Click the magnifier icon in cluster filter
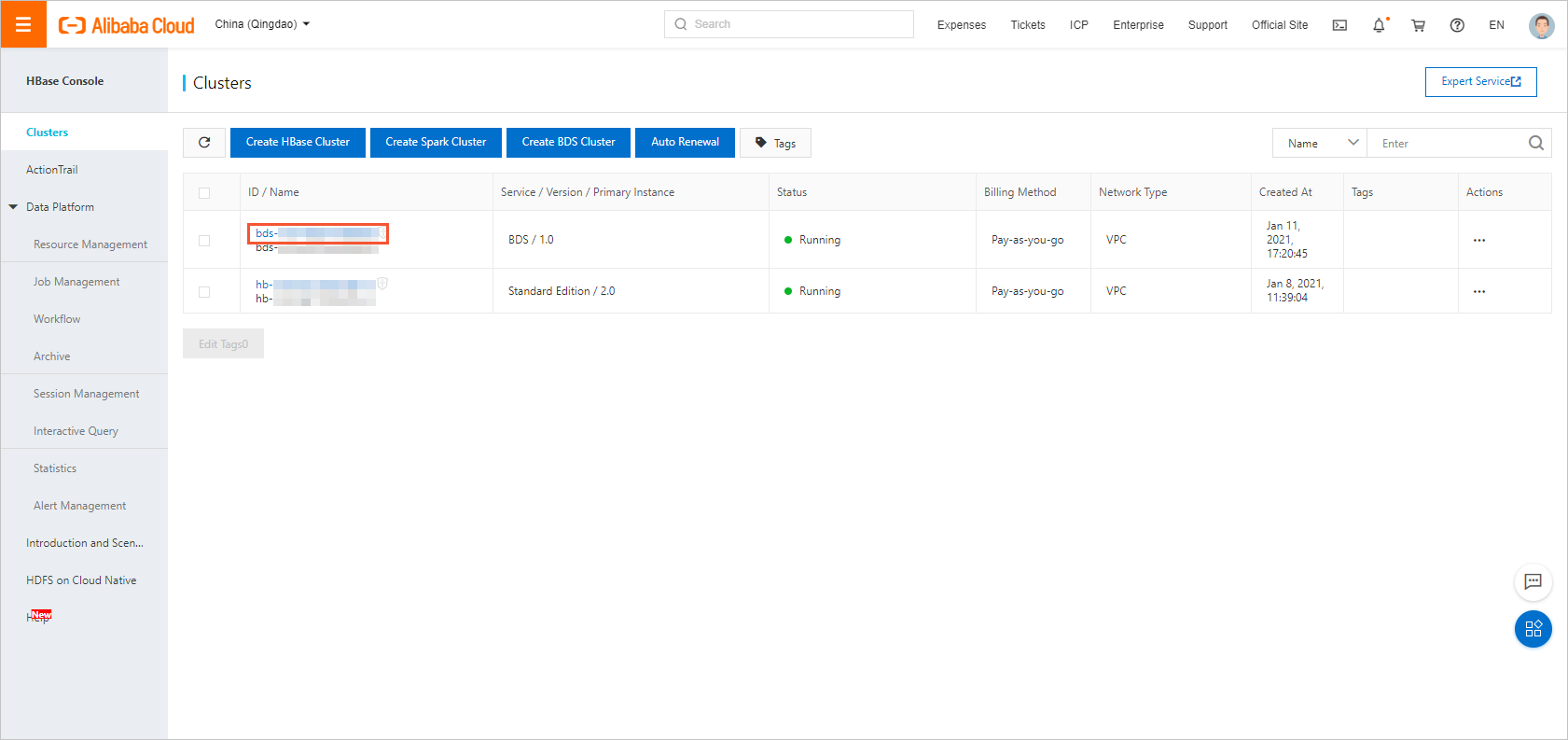The width and height of the screenshot is (1568, 740). 1535,143
